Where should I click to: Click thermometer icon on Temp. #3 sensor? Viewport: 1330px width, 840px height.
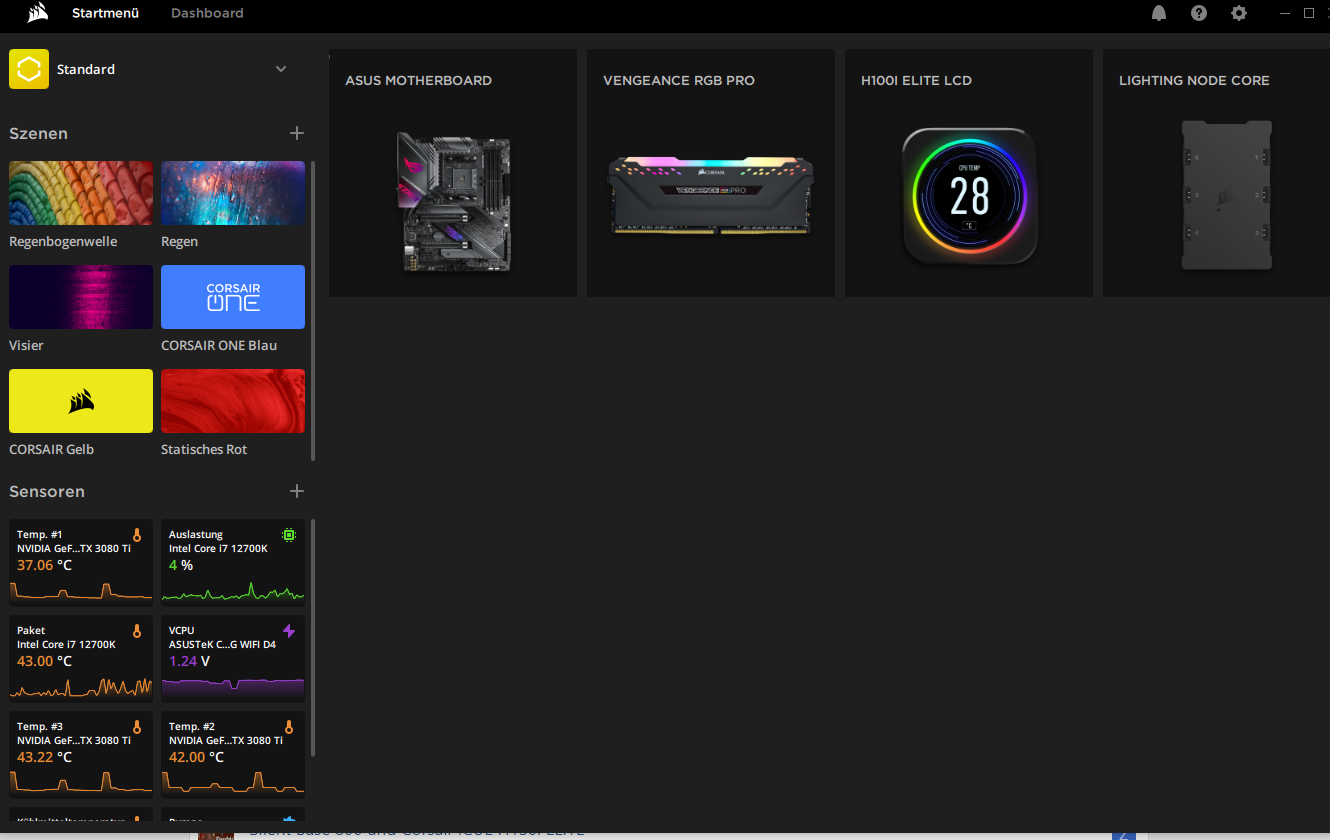click(137, 727)
